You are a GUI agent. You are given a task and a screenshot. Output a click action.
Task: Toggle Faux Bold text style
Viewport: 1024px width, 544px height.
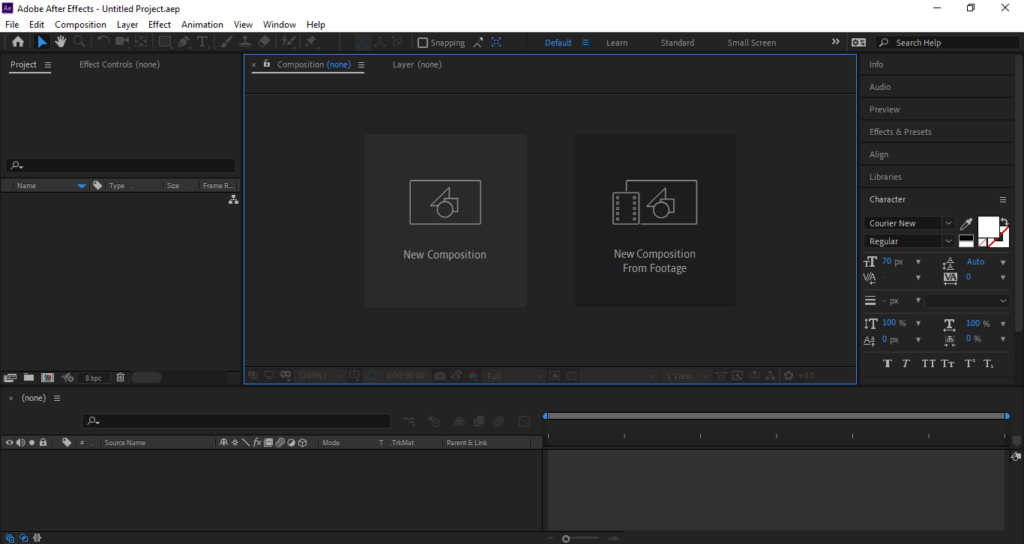point(887,364)
